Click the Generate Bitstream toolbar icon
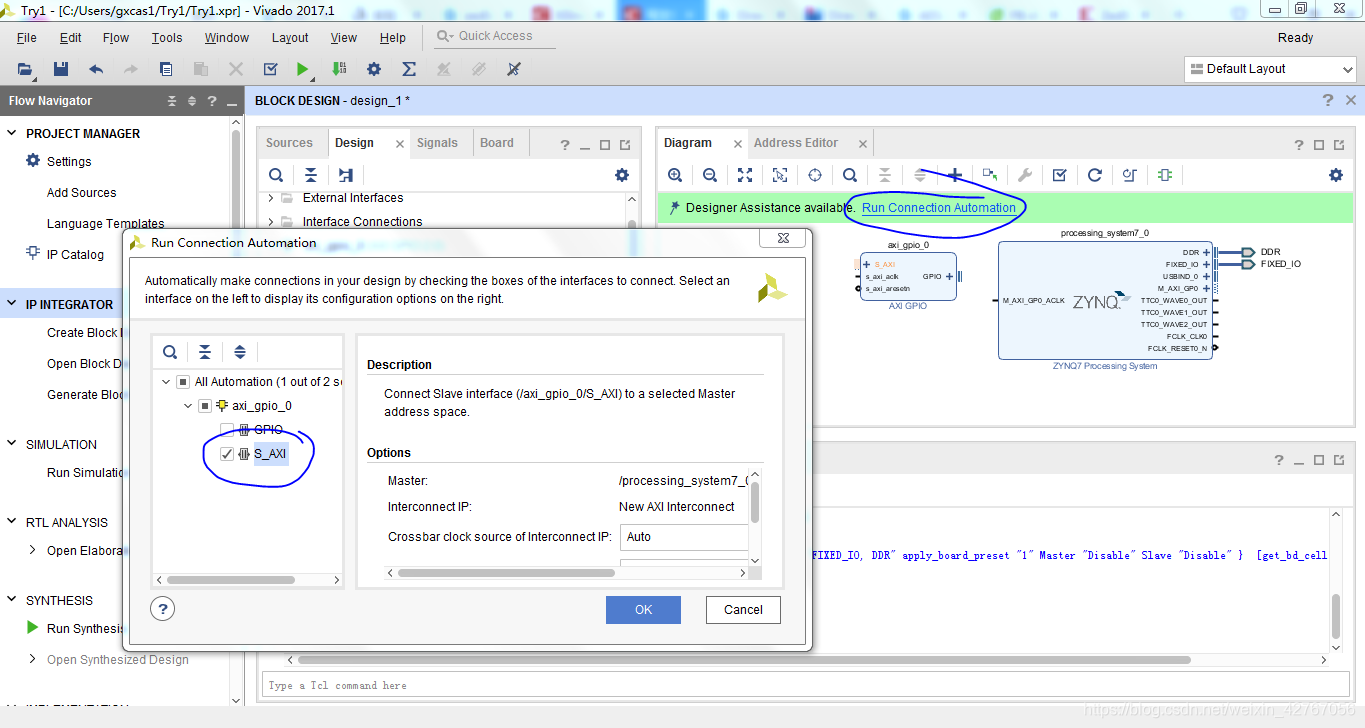This screenshot has height=728, width=1365. (x=339, y=69)
